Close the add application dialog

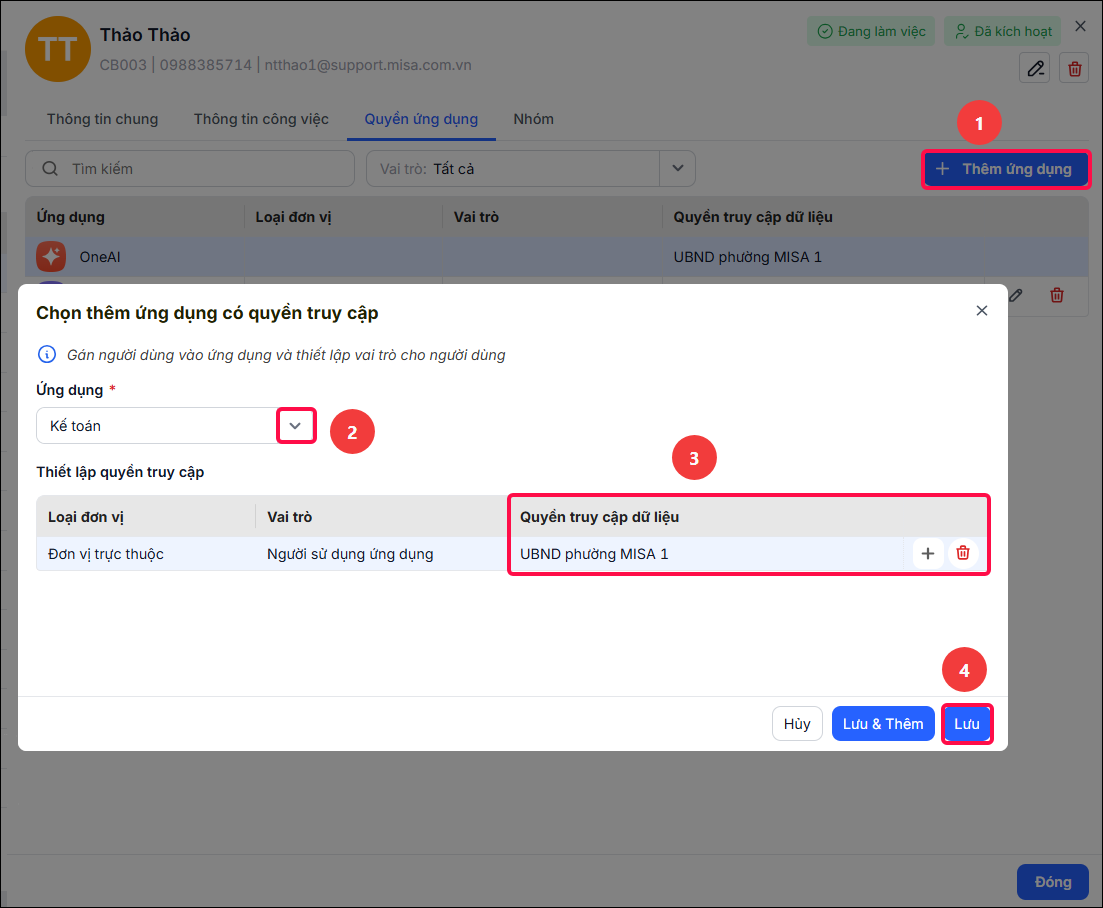(982, 311)
